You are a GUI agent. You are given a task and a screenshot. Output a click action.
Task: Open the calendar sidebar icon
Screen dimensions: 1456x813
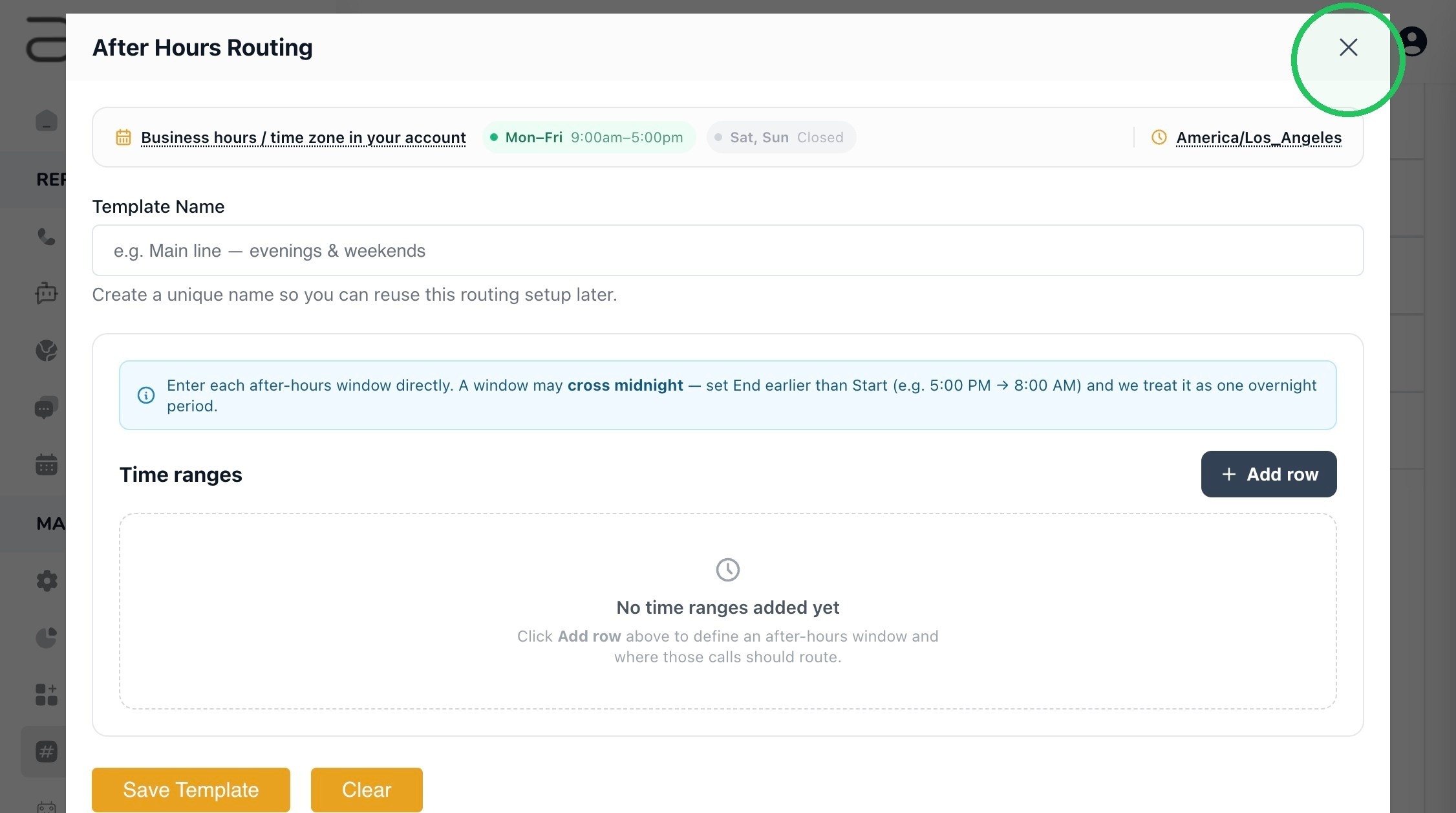[x=47, y=464]
